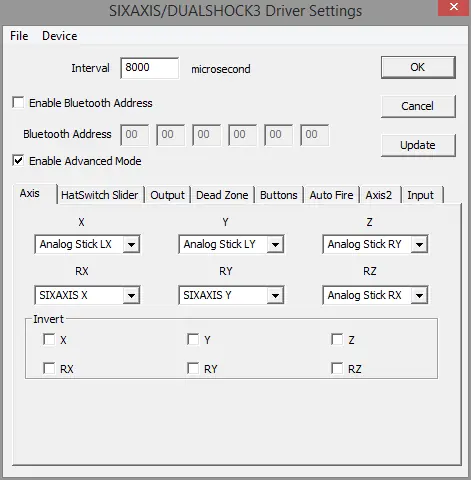The width and height of the screenshot is (471, 480).
Task: Click the Update button
Action: coord(418,145)
